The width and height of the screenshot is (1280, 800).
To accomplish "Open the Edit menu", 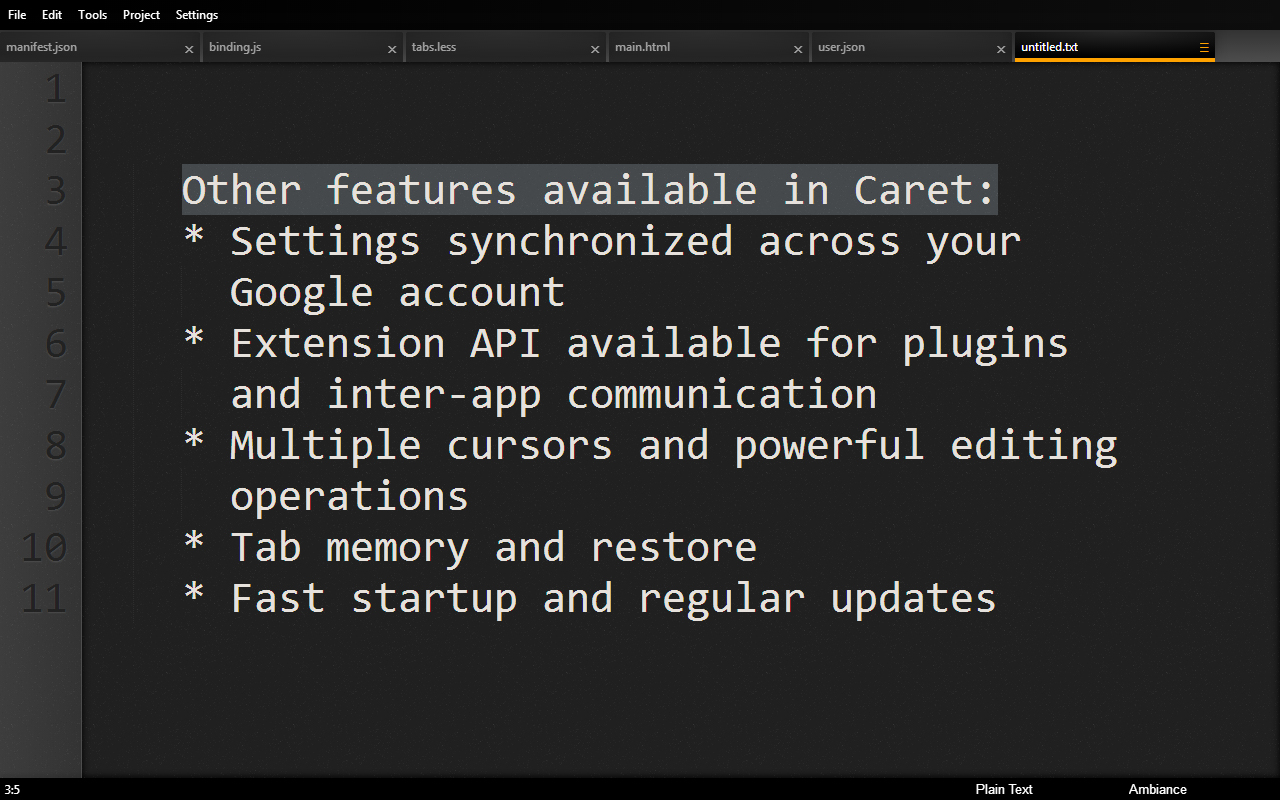I will coord(52,15).
